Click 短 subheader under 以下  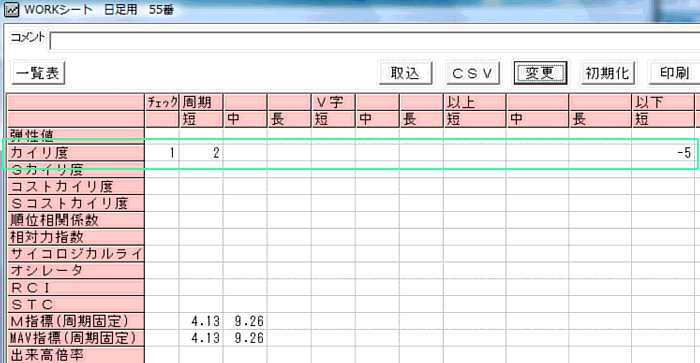(663, 120)
